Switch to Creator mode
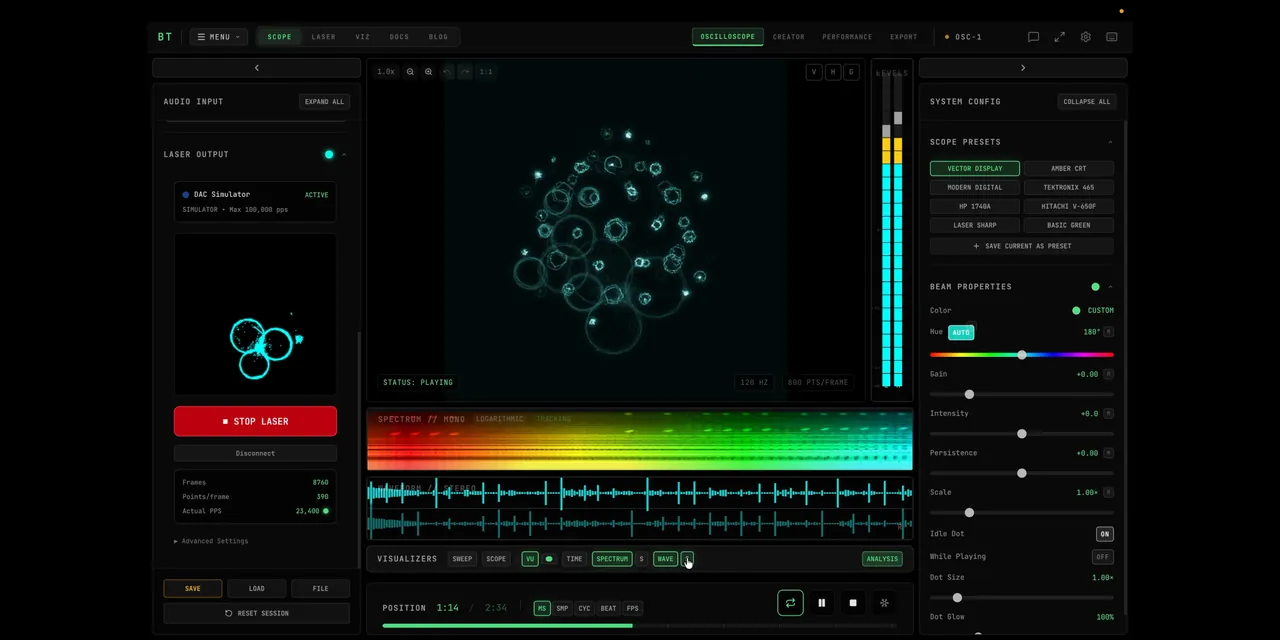The image size is (1280, 640). [788, 37]
